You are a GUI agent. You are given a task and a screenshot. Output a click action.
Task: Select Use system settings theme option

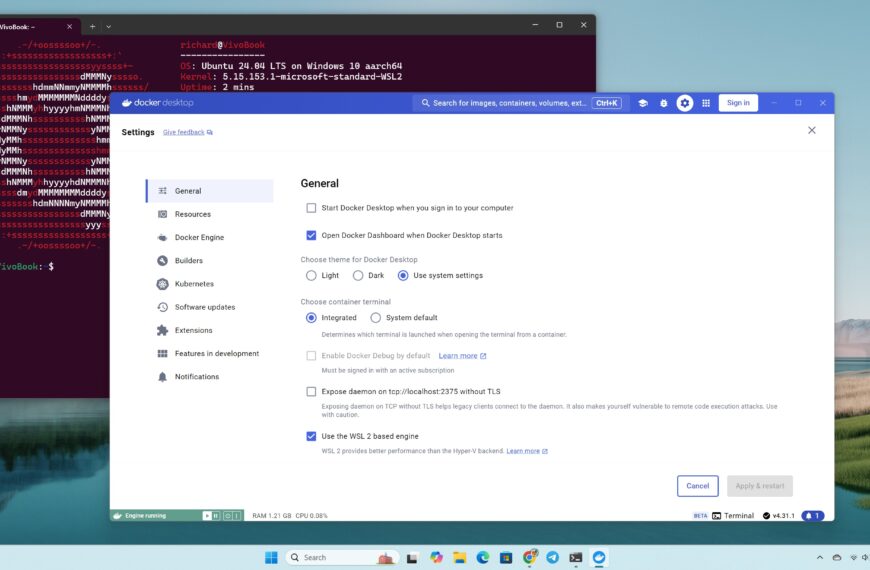(x=403, y=275)
